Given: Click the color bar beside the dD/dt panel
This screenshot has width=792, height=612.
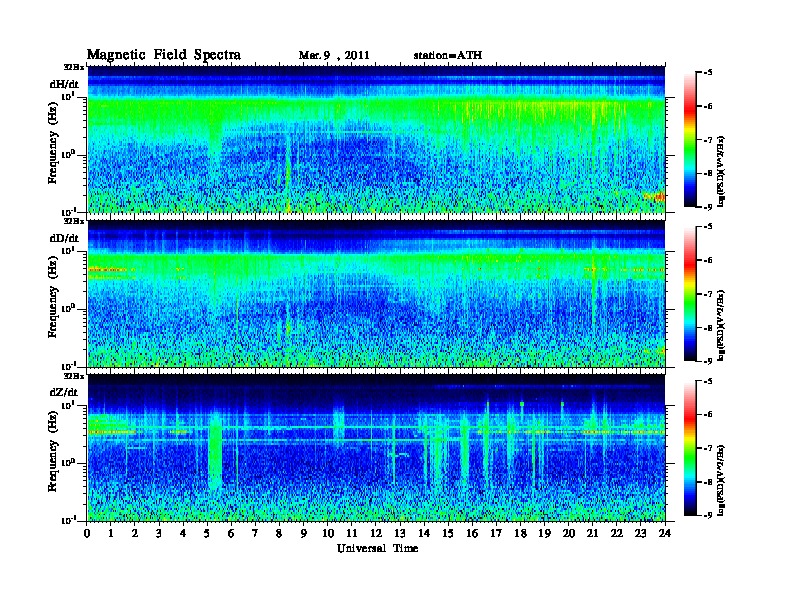Looking at the screenshot, I should click(x=690, y=294).
